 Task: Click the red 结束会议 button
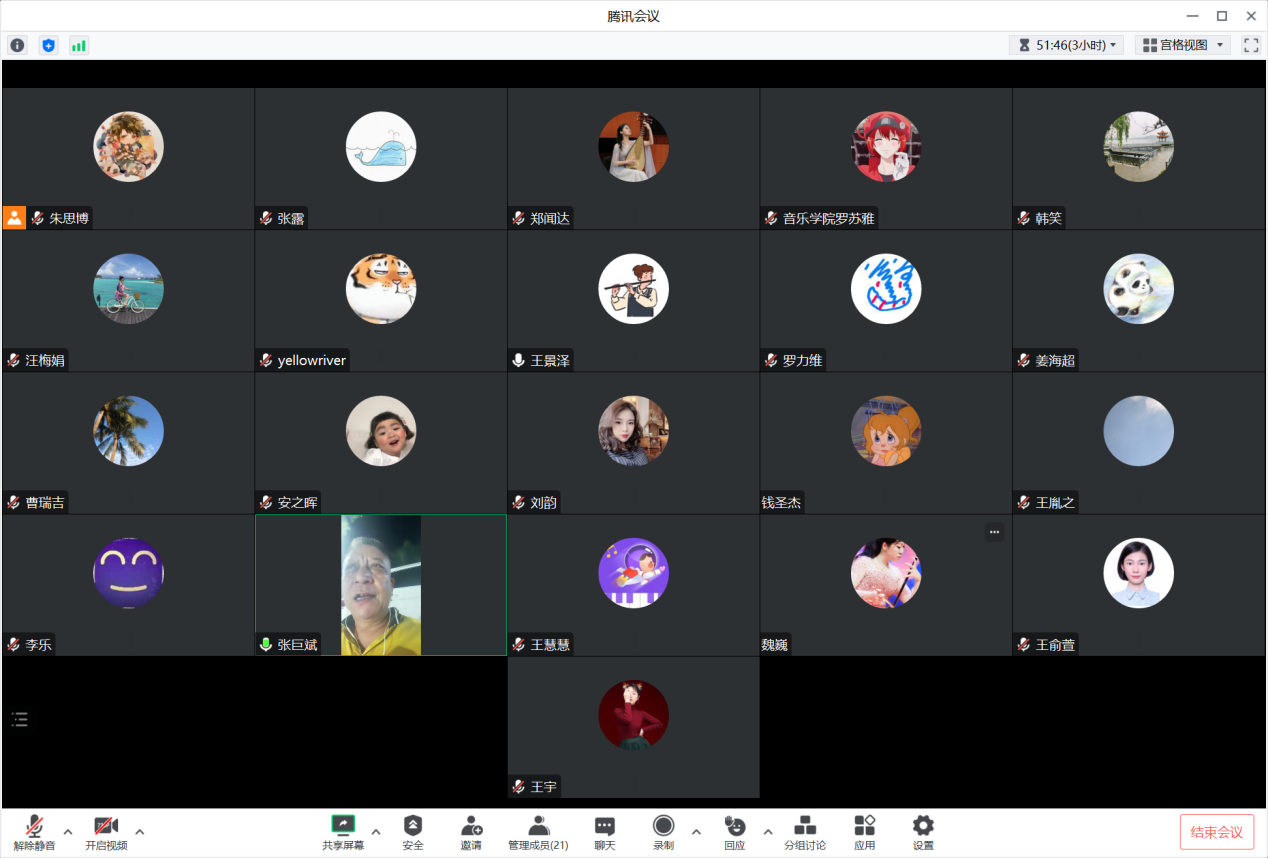(x=1216, y=832)
